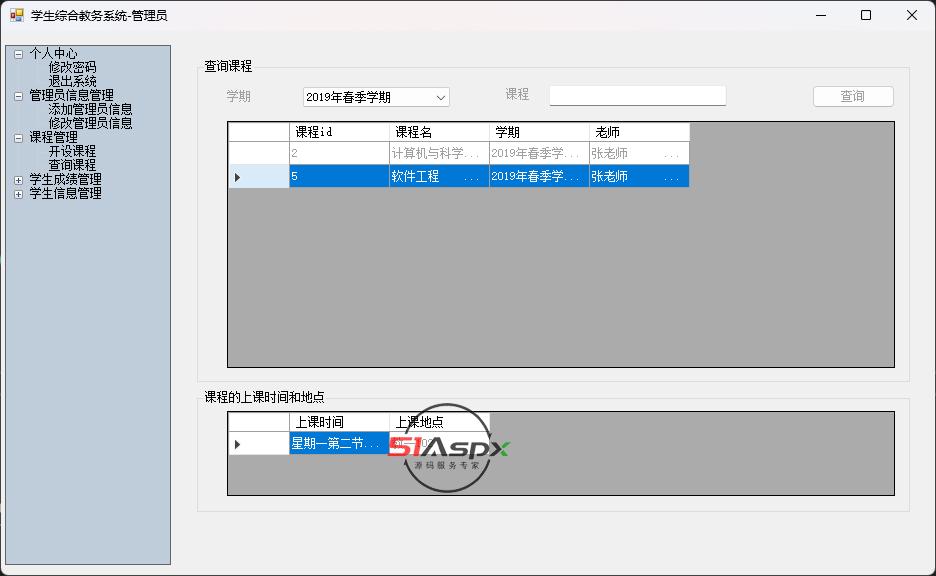The width and height of the screenshot is (936, 576).
Task: Select the 计算机与科学 course name cell
Action: point(439,153)
